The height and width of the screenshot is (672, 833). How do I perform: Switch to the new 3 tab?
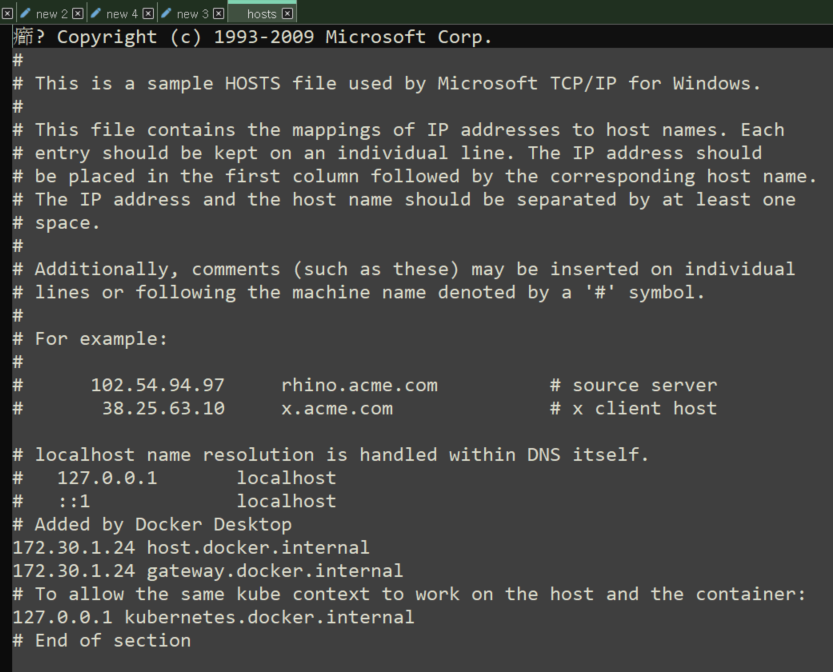[192, 13]
